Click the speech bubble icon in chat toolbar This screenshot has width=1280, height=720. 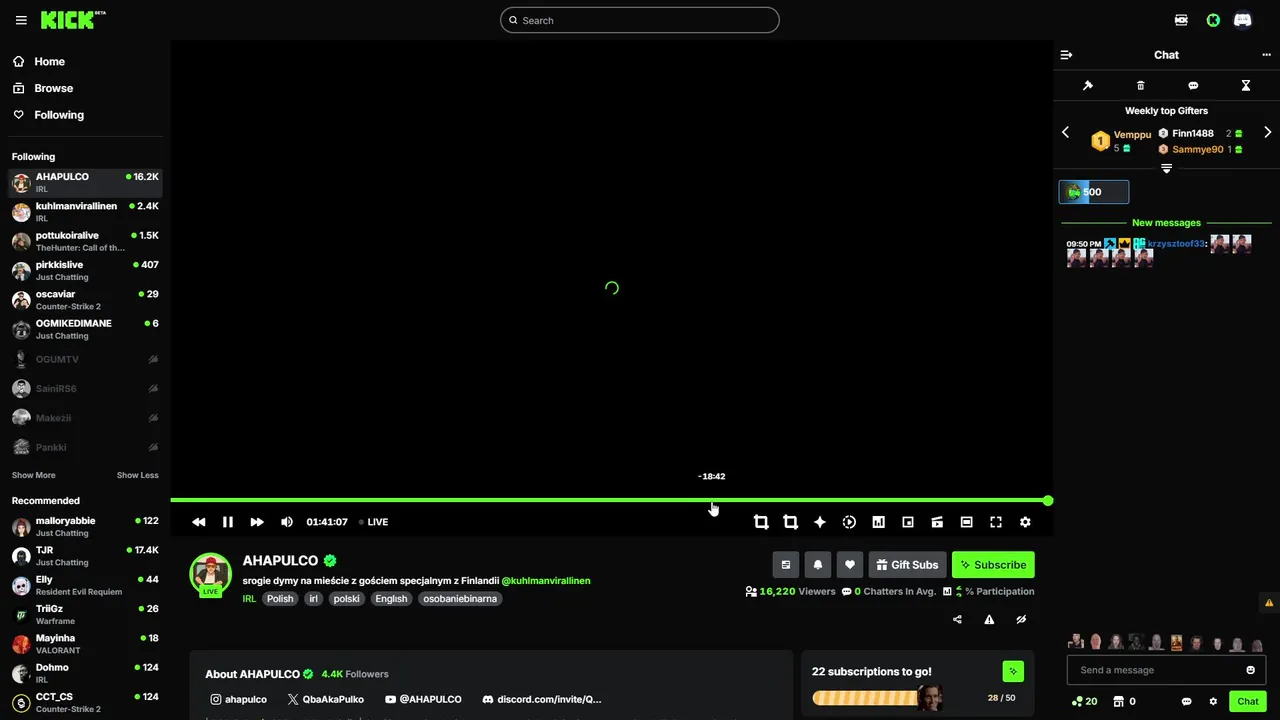[x=1193, y=86]
